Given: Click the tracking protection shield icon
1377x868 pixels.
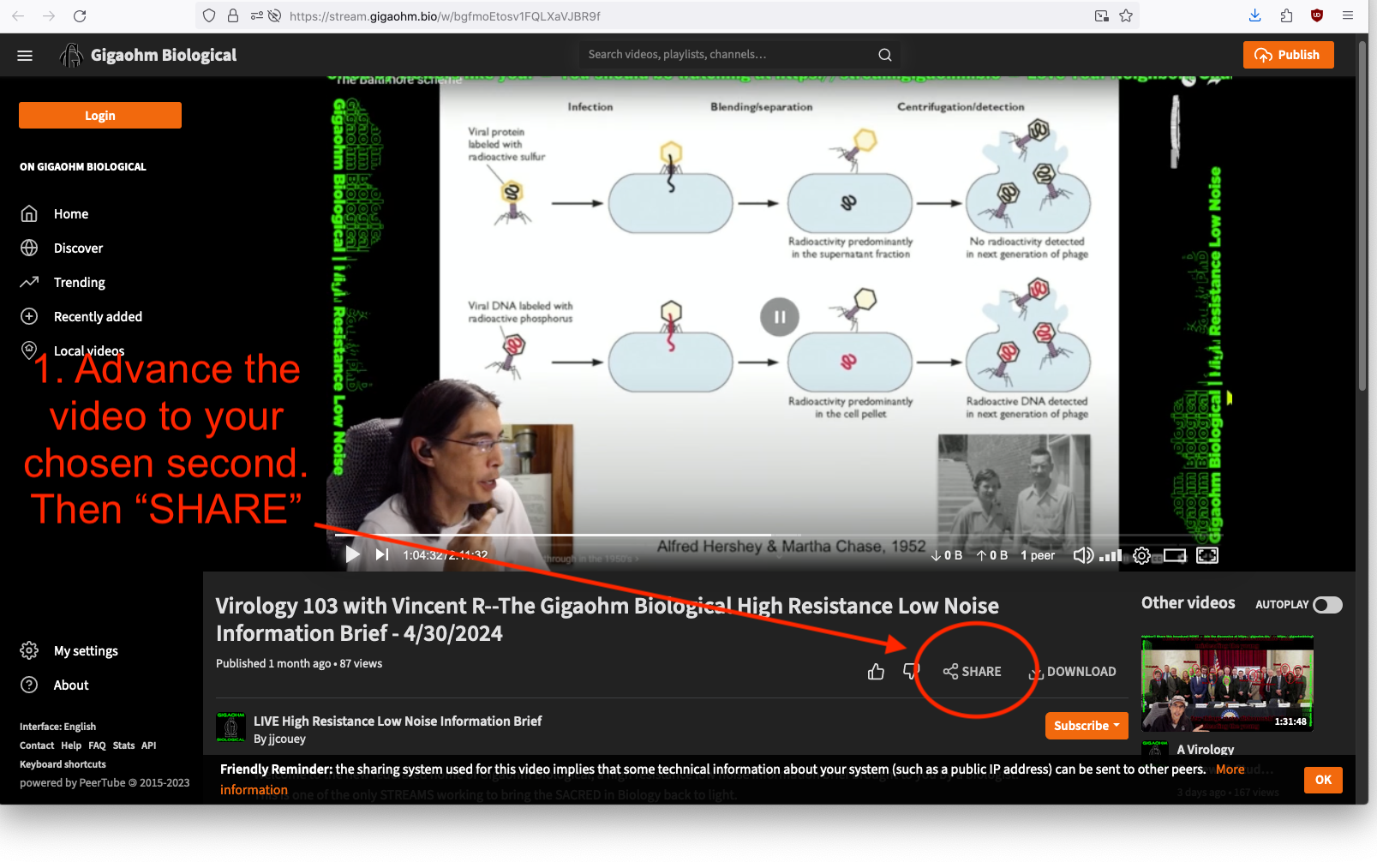Looking at the screenshot, I should (209, 15).
